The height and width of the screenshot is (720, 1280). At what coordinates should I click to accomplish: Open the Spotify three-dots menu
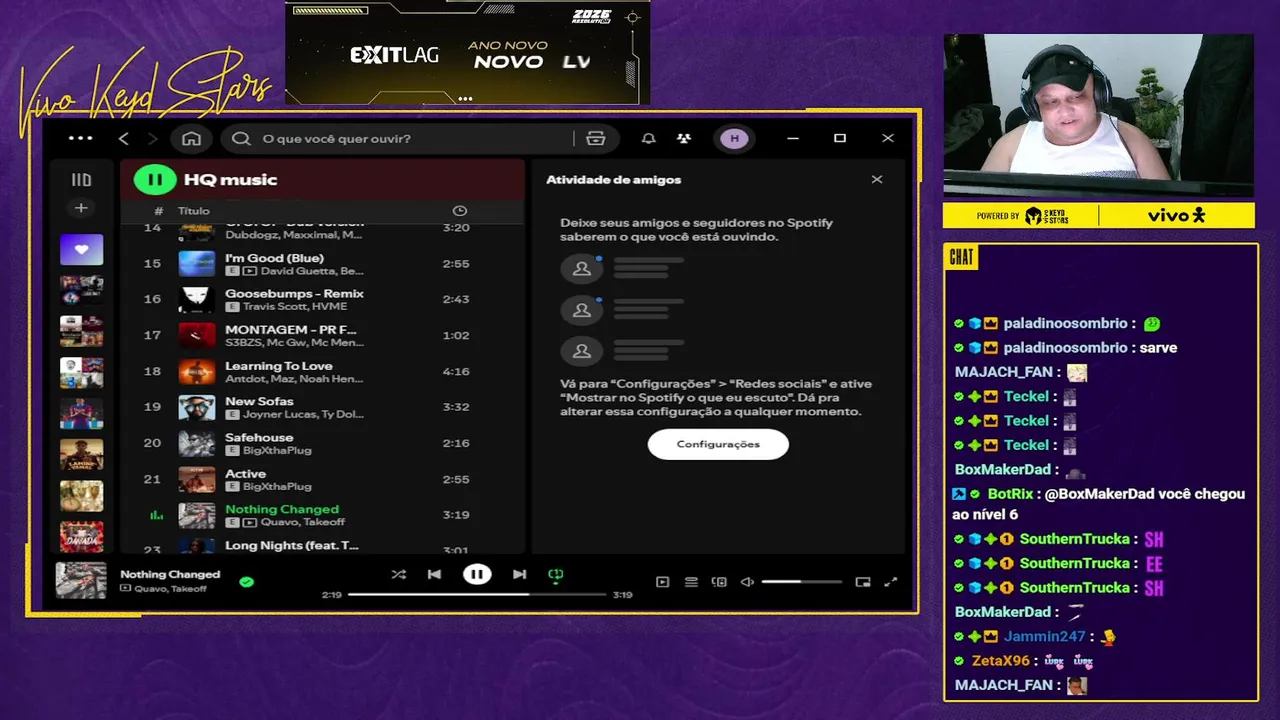tap(80, 138)
